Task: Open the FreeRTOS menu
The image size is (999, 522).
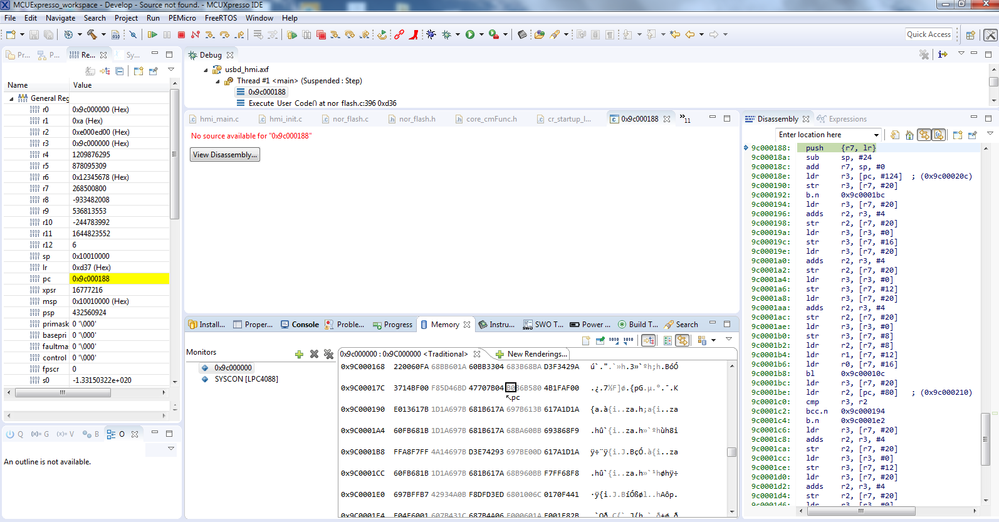Action: [220, 18]
